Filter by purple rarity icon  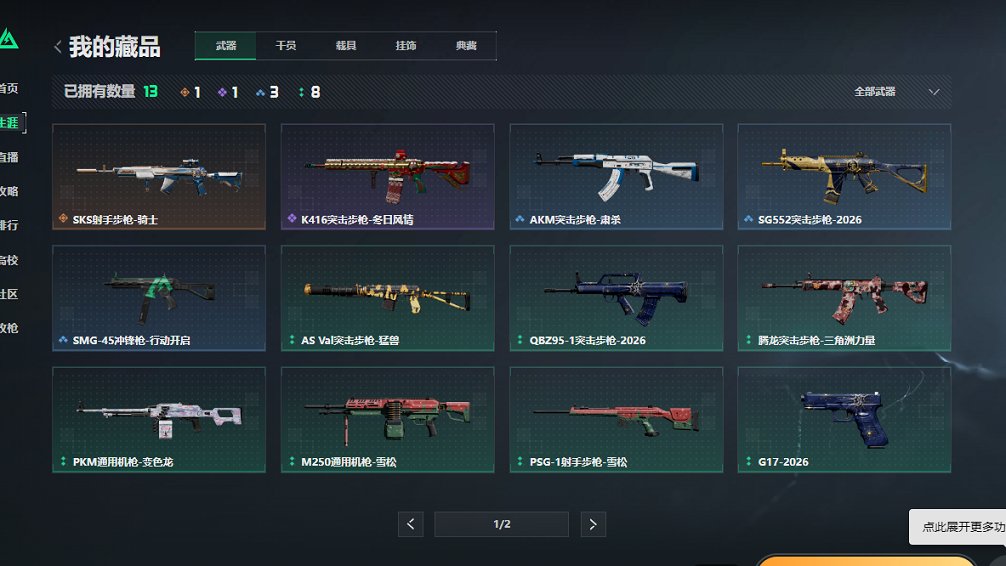pyautogui.click(x=222, y=92)
